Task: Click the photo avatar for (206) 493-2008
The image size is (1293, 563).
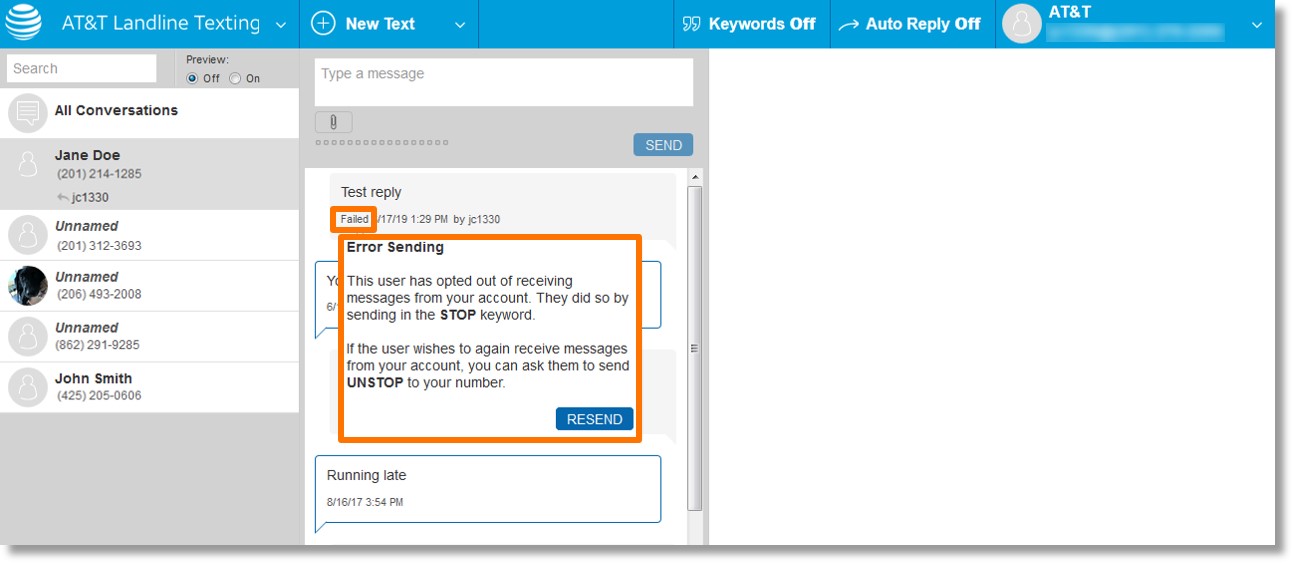Action: pos(28,286)
